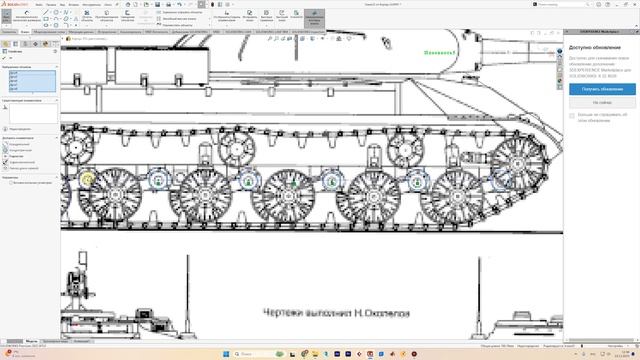Click inside the existing relations list box
Screen dimensions: 640x360
click(33, 113)
